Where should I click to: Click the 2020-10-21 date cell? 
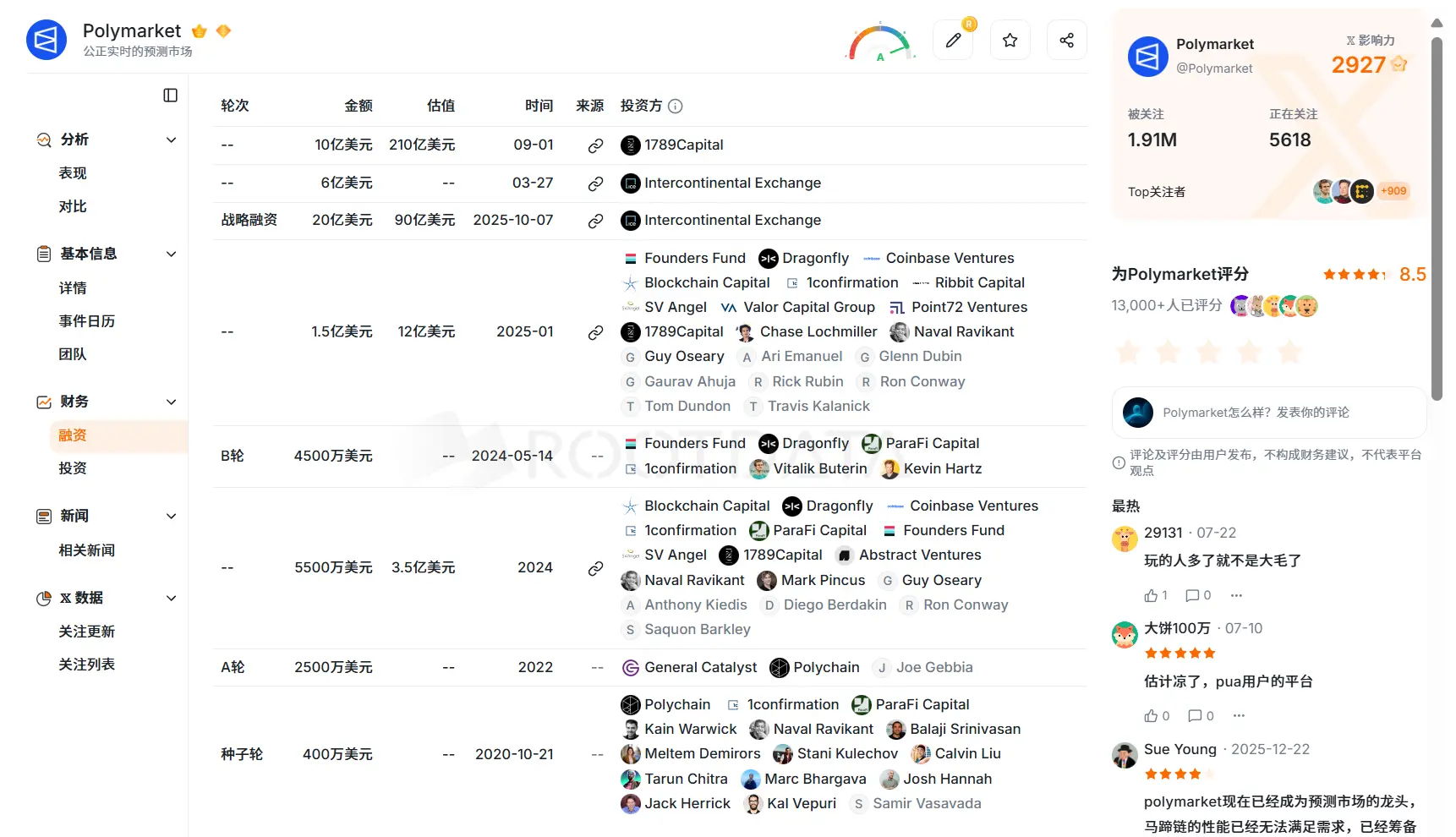tap(514, 754)
